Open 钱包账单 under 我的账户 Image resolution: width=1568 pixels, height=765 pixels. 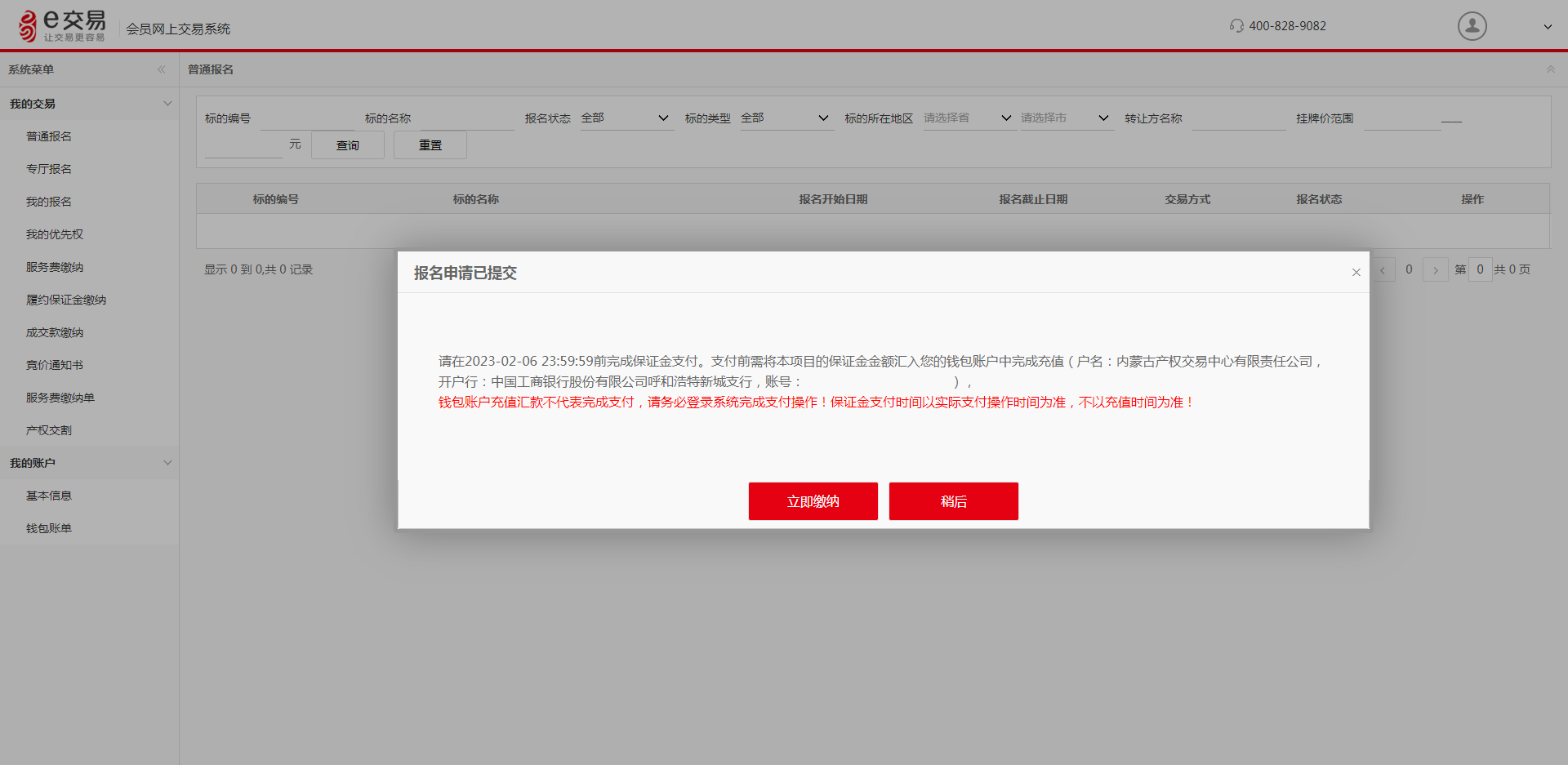[x=49, y=528]
